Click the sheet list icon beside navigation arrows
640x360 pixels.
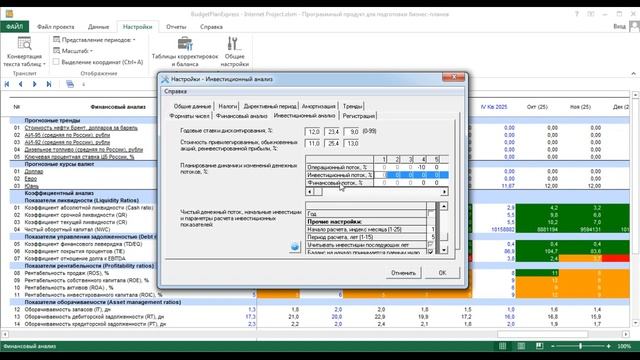pyautogui.click(x=70, y=84)
